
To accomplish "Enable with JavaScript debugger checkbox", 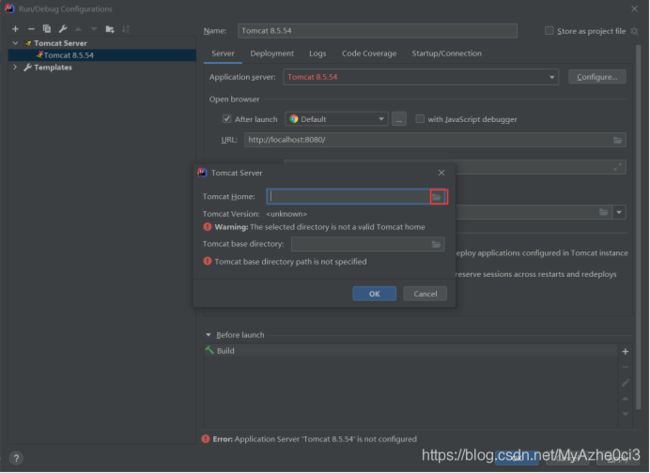I will coord(420,119).
